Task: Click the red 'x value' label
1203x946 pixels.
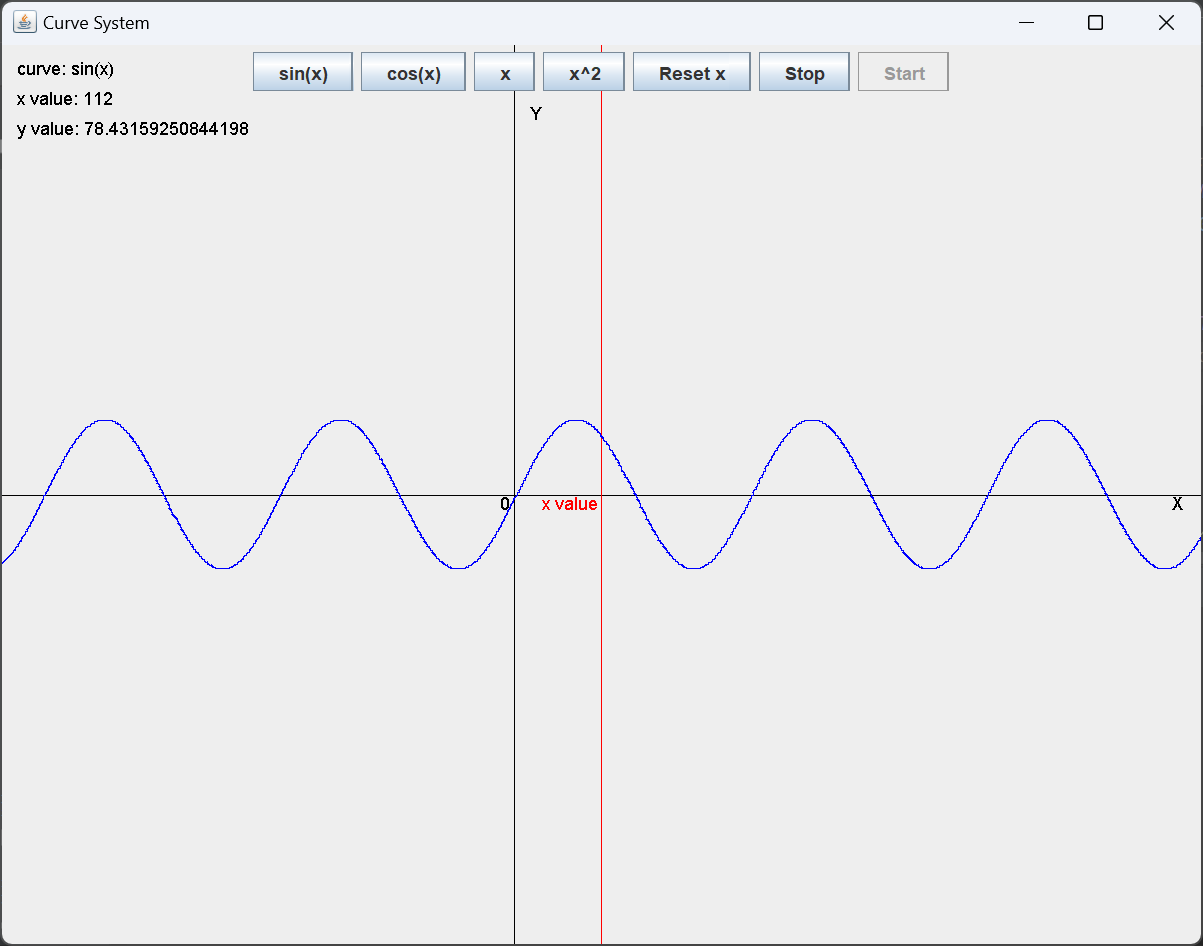Action: [x=569, y=504]
